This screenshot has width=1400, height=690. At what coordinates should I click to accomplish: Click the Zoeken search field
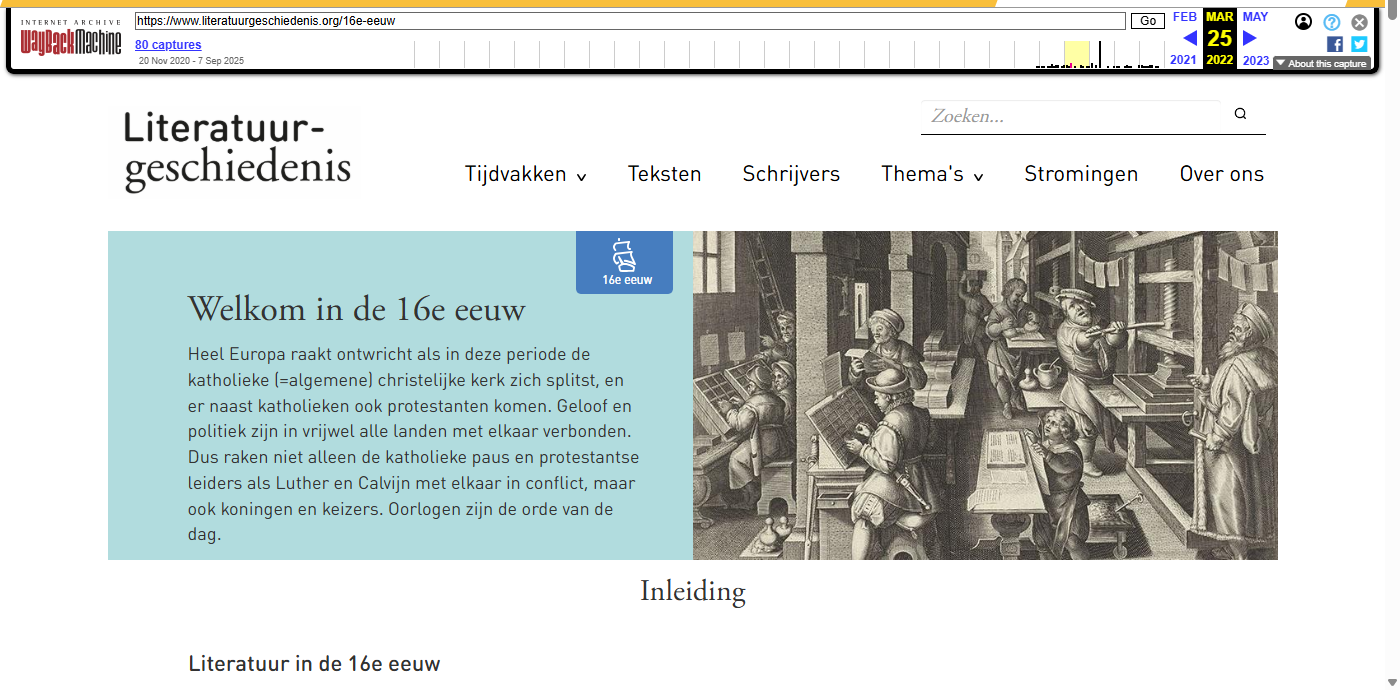(1070, 116)
